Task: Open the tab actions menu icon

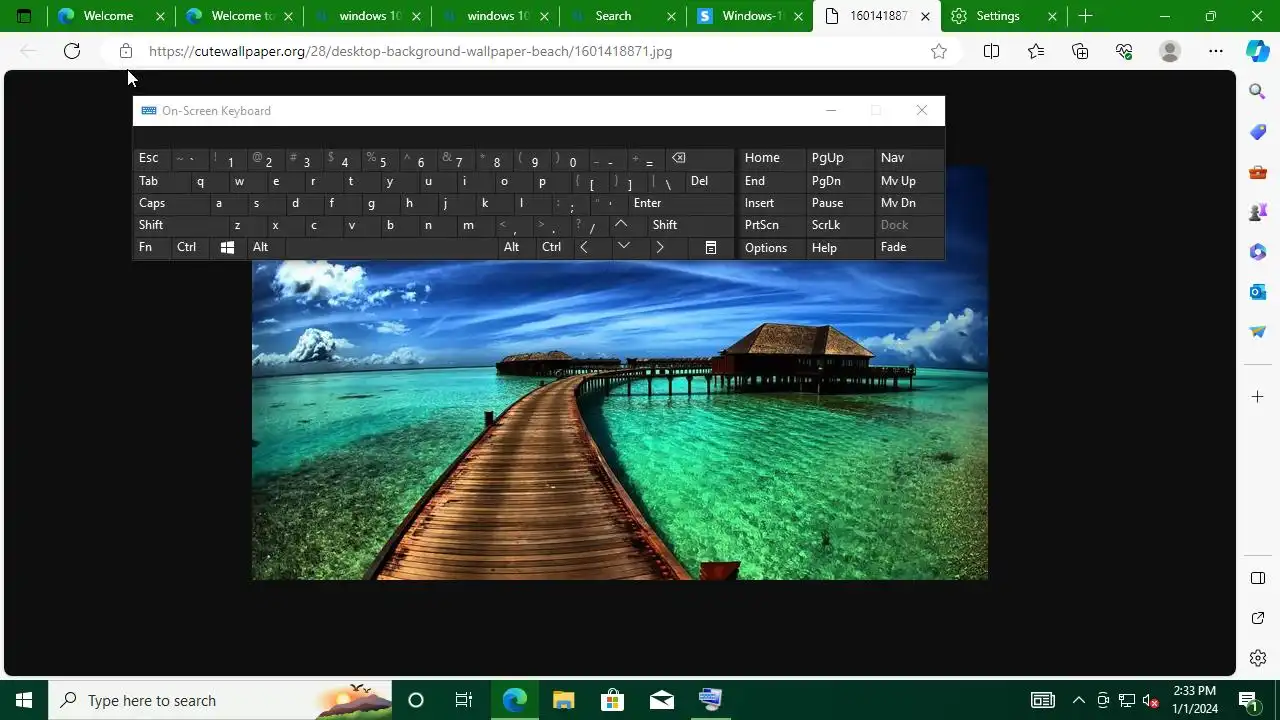Action: pyautogui.click(x=24, y=16)
